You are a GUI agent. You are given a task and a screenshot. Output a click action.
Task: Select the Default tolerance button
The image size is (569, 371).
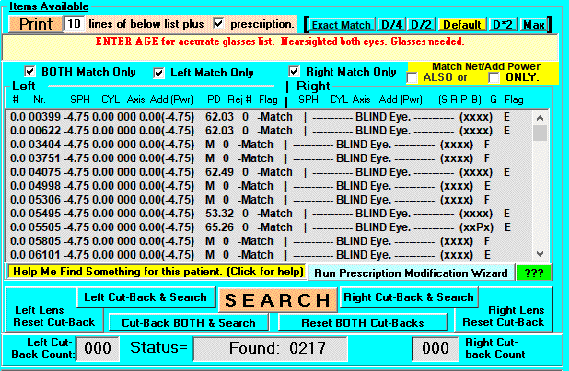click(462, 25)
